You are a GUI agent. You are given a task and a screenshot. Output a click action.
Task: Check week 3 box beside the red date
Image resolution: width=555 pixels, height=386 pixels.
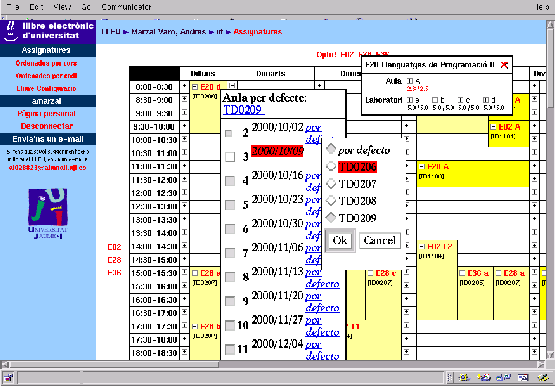point(230,157)
